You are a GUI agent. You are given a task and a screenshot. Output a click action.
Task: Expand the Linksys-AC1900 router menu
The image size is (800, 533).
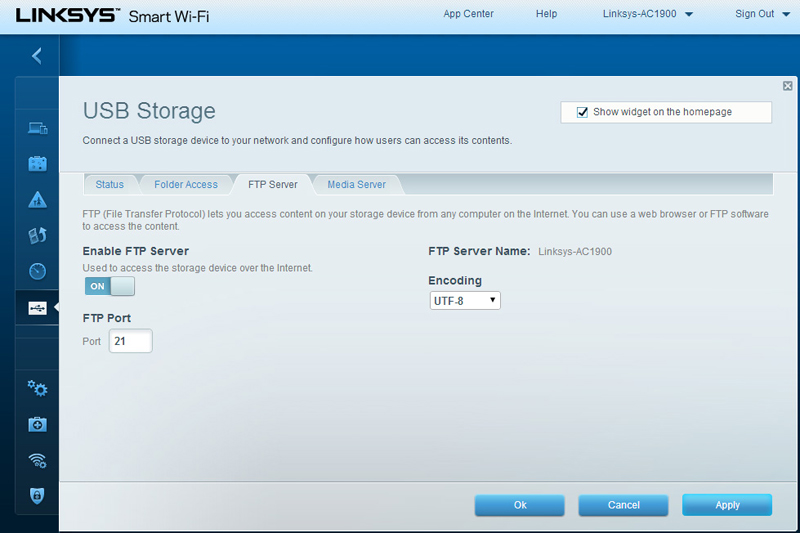click(647, 14)
